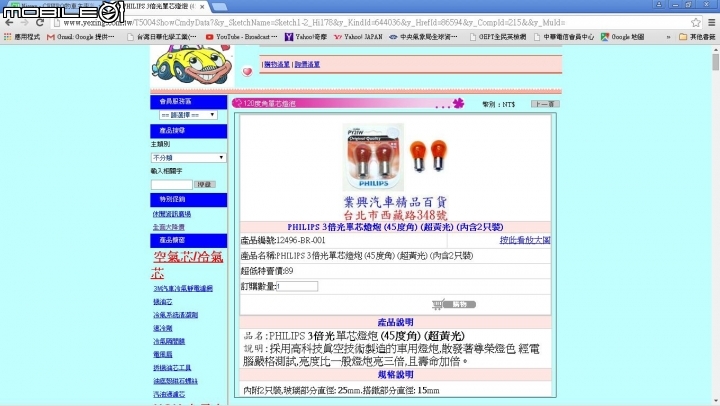Open the Chrome menu hamburger icon
The height and width of the screenshot is (406, 720).
tap(711, 23)
